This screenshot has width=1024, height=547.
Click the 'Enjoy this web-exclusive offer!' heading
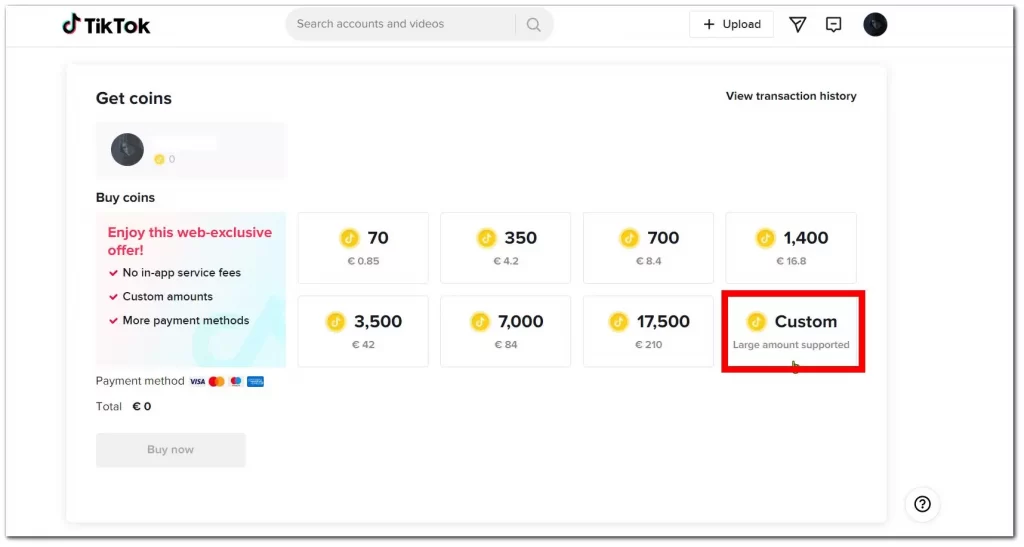click(x=189, y=242)
